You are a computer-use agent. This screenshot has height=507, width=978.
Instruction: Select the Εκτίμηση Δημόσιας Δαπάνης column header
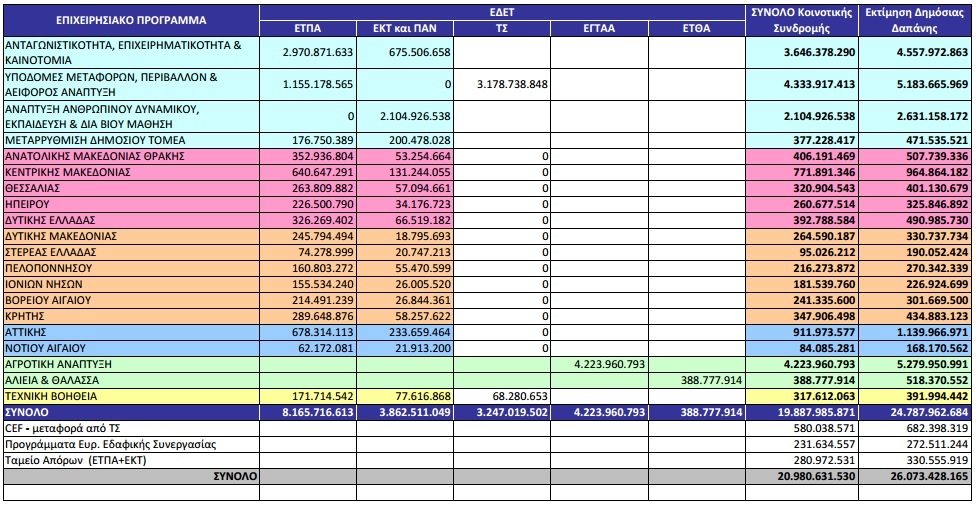click(x=915, y=20)
